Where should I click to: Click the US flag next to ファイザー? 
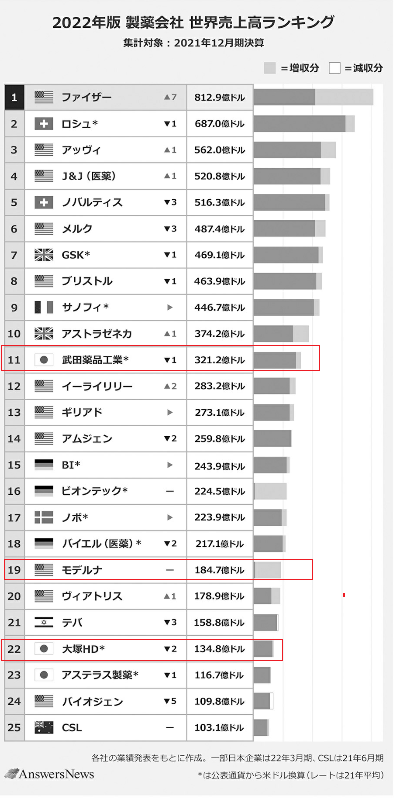pos(44,97)
